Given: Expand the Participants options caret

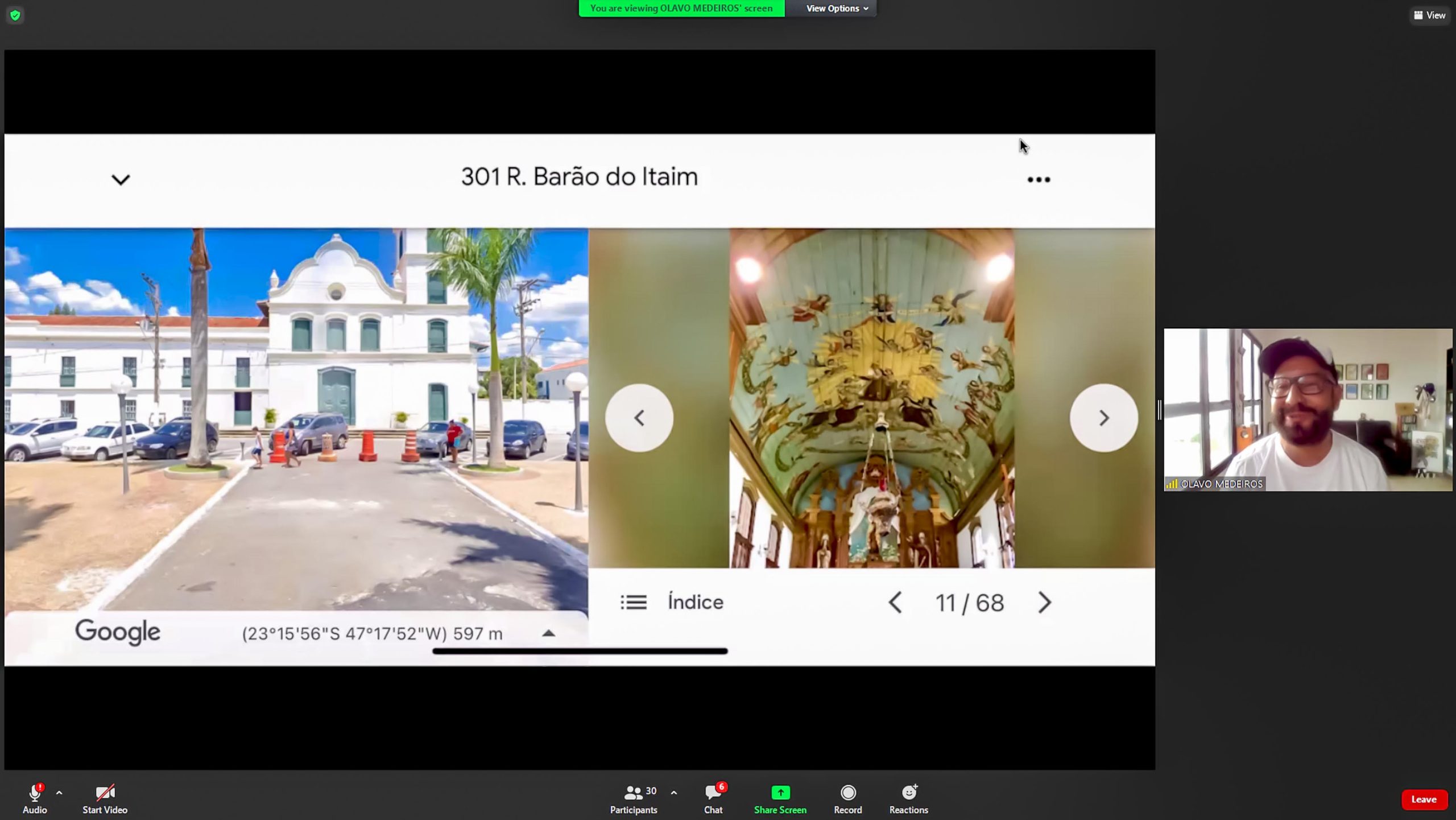Looking at the screenshot, I should [x=673, y=792].
